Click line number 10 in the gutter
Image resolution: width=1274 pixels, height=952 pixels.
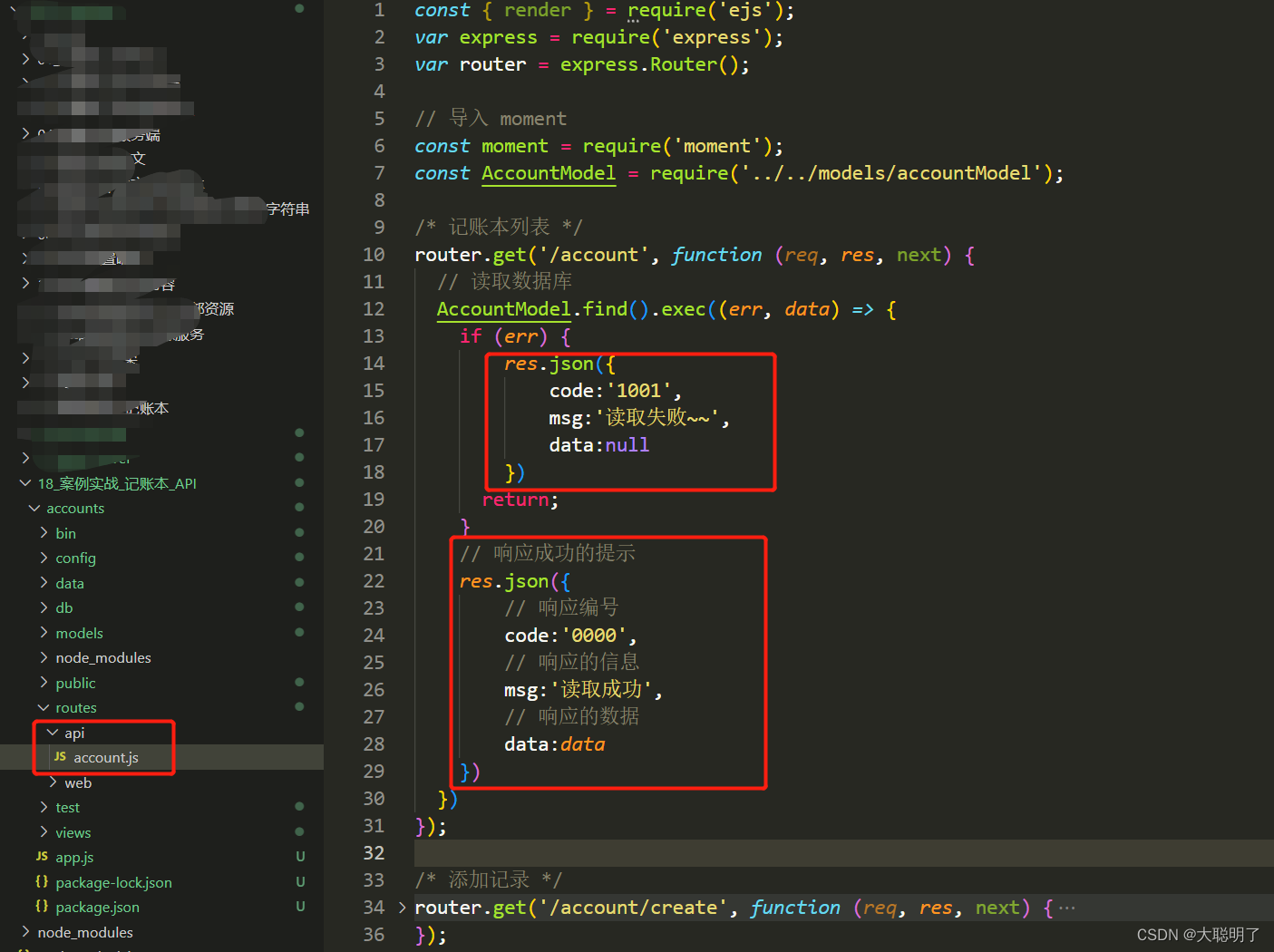point(374,255)
